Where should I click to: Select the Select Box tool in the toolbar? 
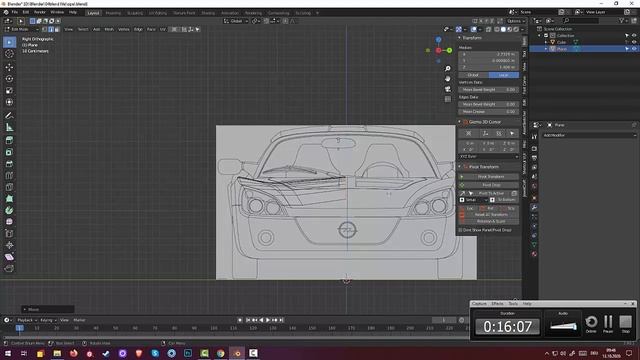point(9,42)
